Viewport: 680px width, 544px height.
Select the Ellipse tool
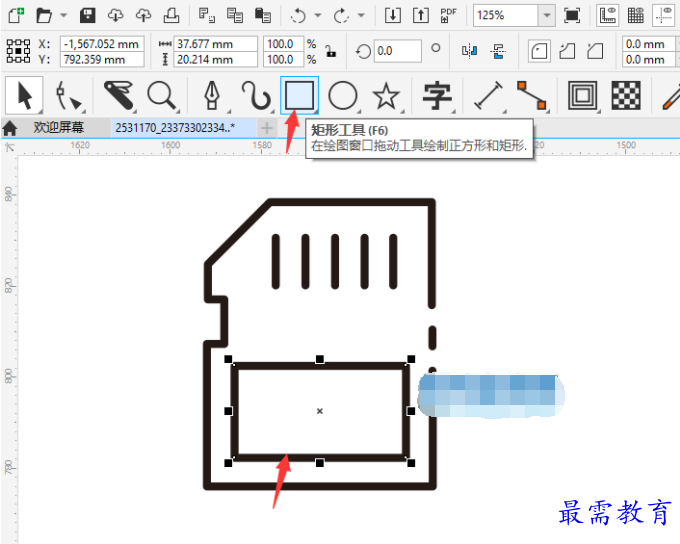tap(343, 95)
